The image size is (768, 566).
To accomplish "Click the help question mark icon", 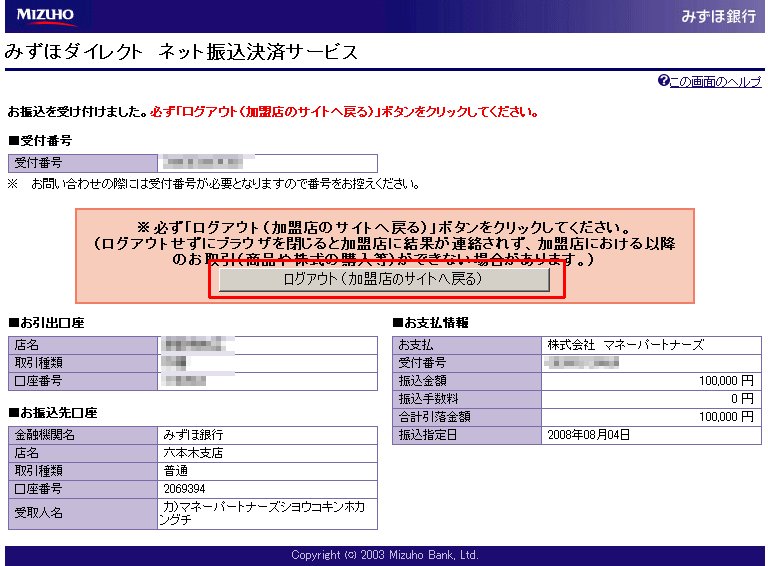I will point(663,80).
